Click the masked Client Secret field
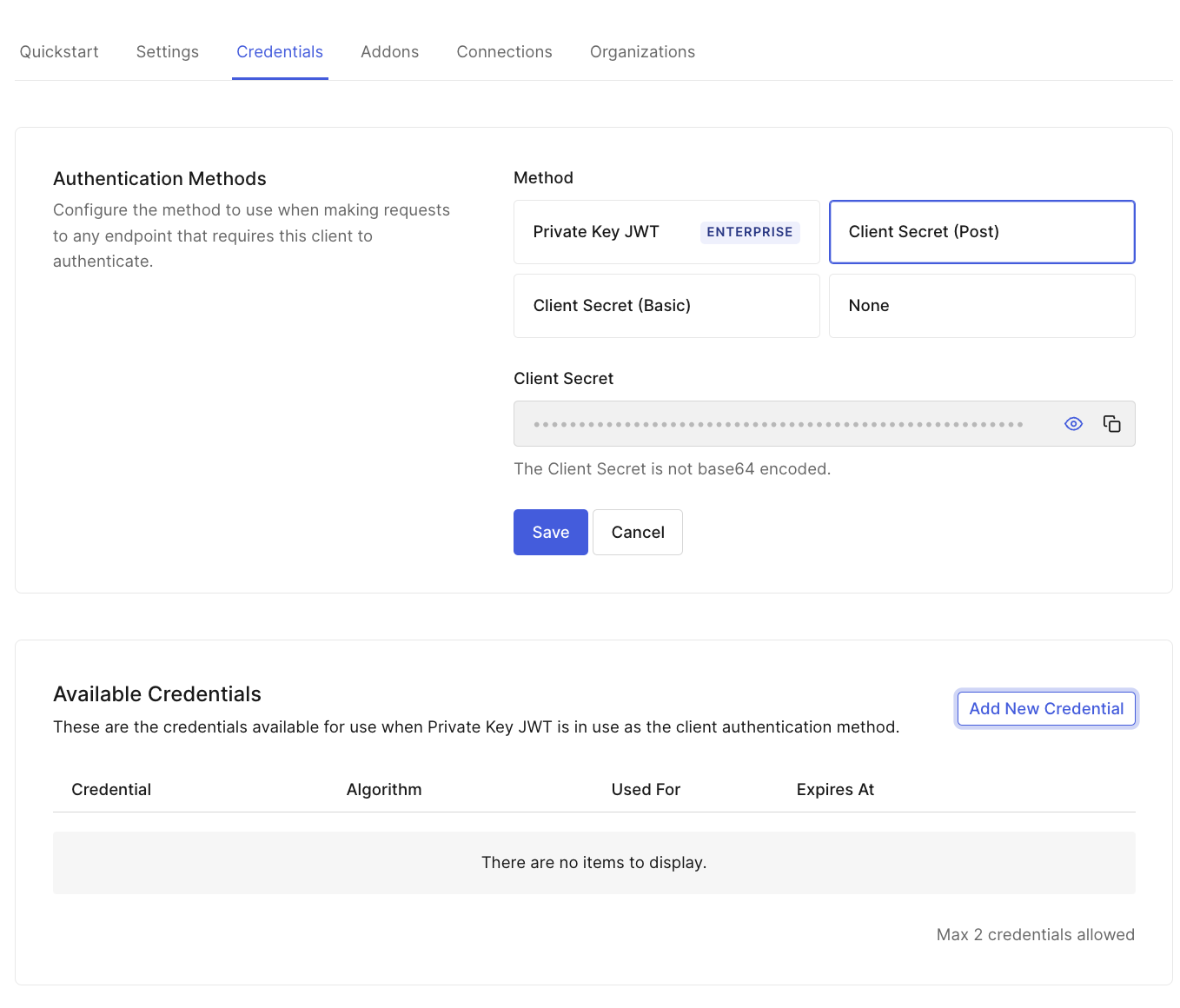Viewport: 1180px width, 1008px height. tap(782, 423)
